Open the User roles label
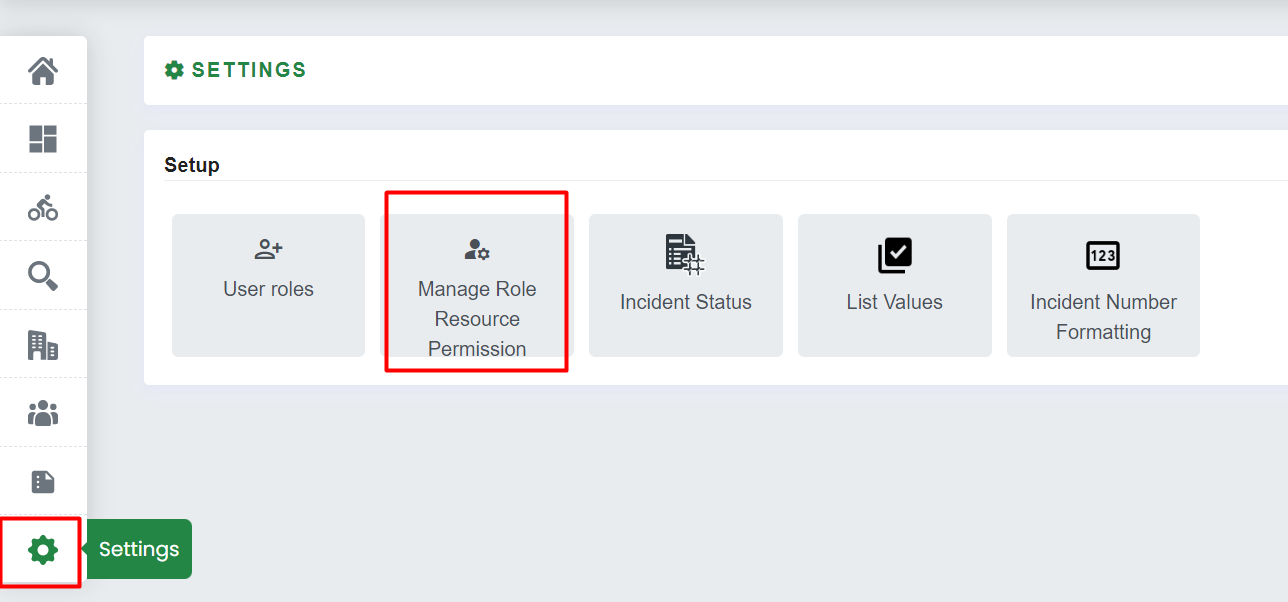Viewport: 1288px width, 602px height. point(268,289)
